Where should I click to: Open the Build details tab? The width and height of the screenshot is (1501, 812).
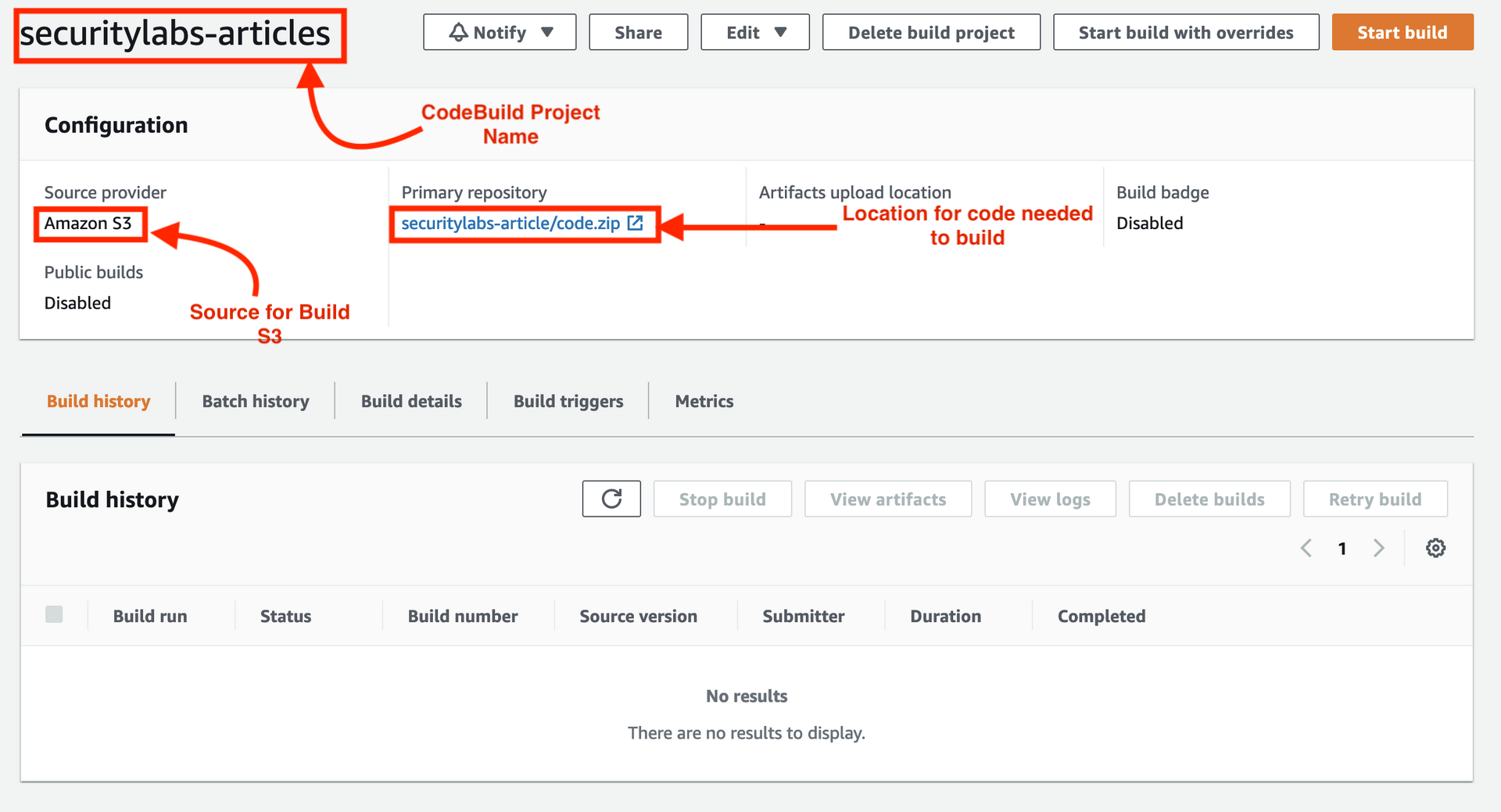click(411, 401)
